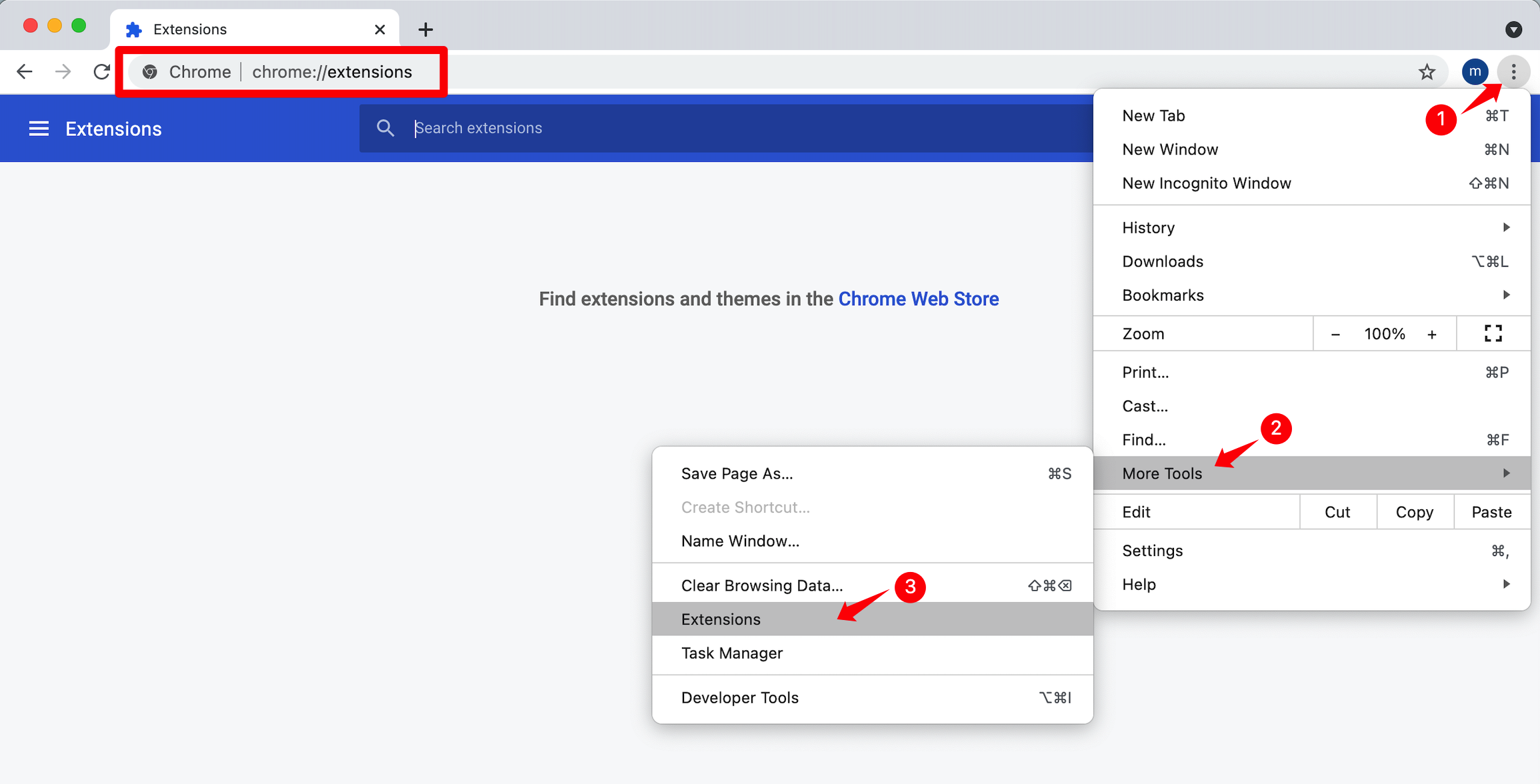
Task: Reload the Extensions page
Action: [101, 71]
